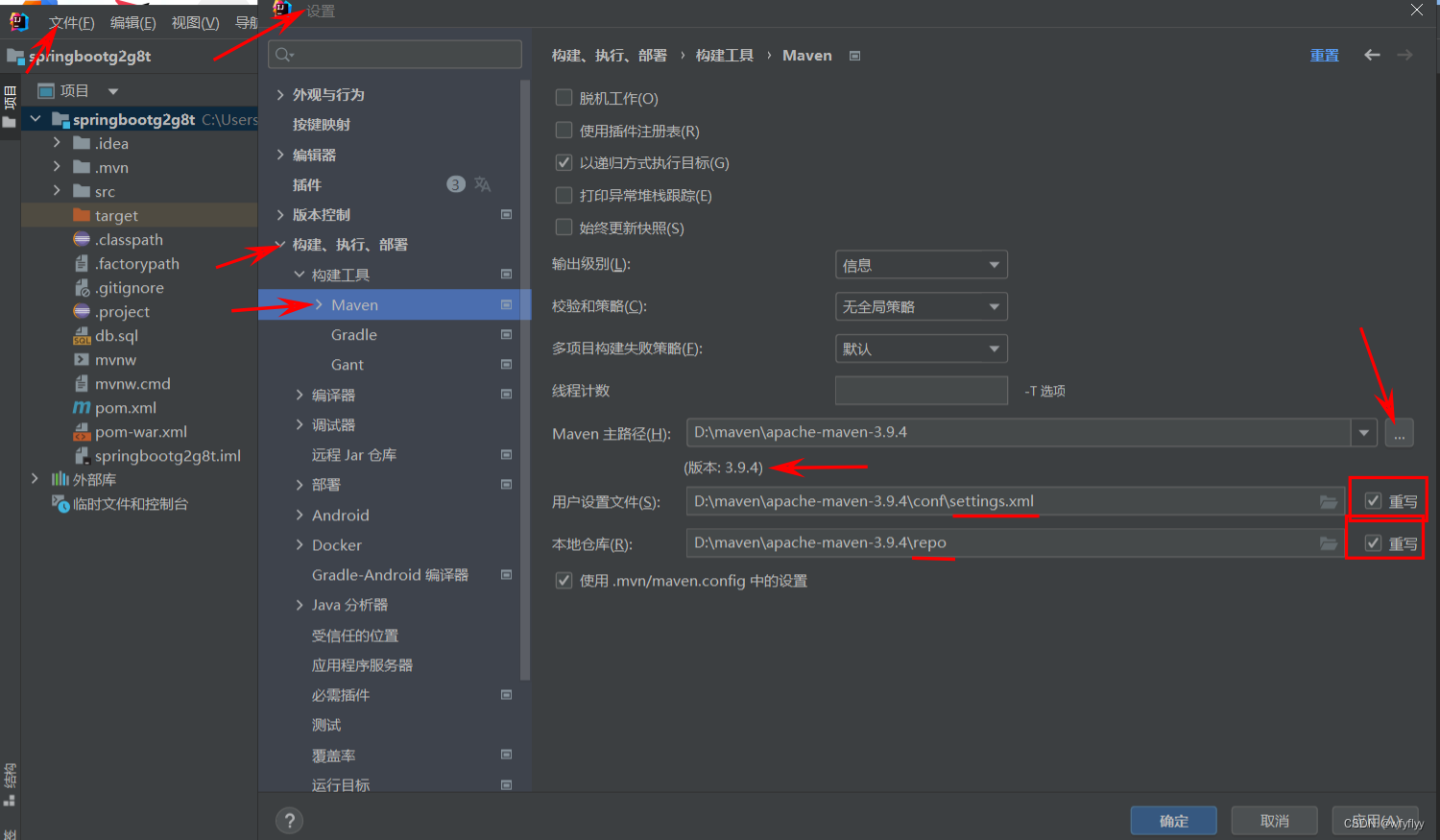Enable 打印异常堆栈跟踪(E) checkbox

point(564,195)
